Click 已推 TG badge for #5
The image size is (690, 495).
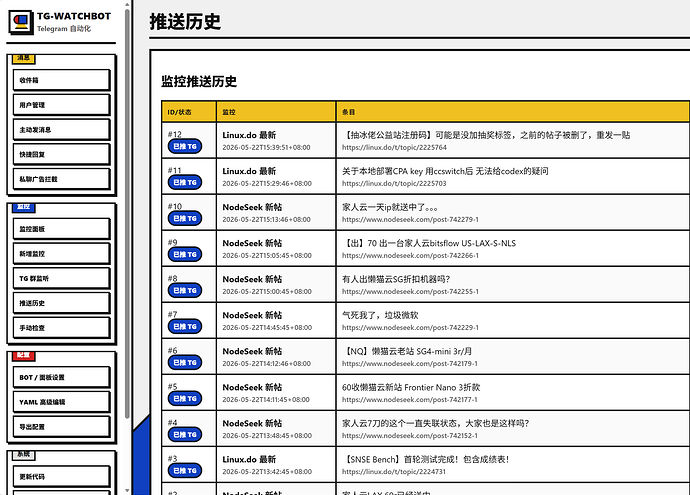pyautogui.click(x=185, y=399)
